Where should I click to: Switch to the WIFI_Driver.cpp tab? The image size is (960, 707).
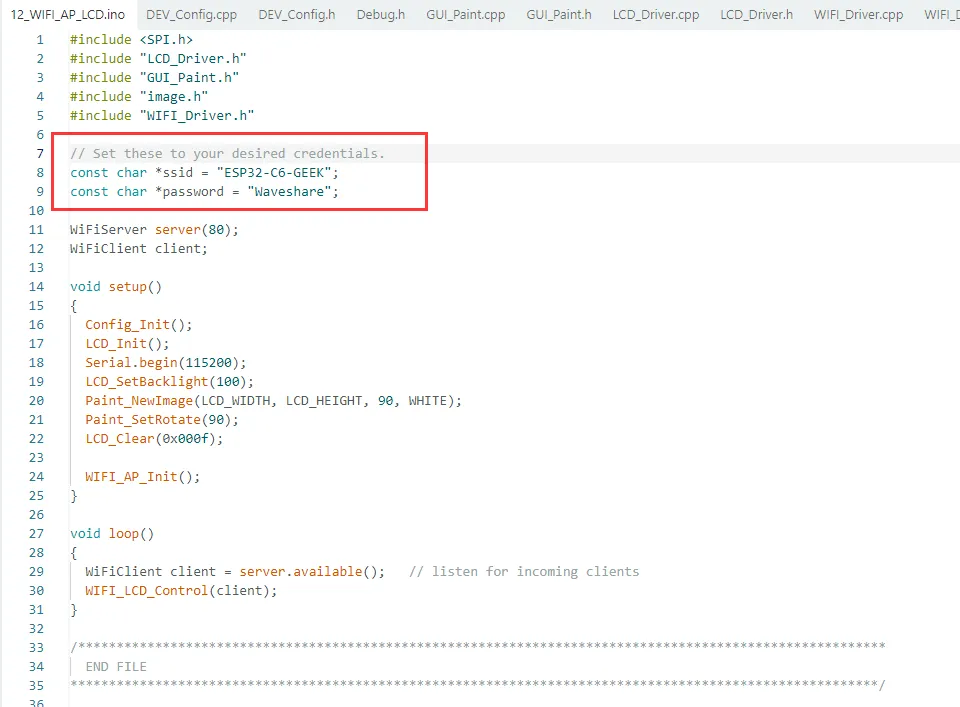[858, 15]
